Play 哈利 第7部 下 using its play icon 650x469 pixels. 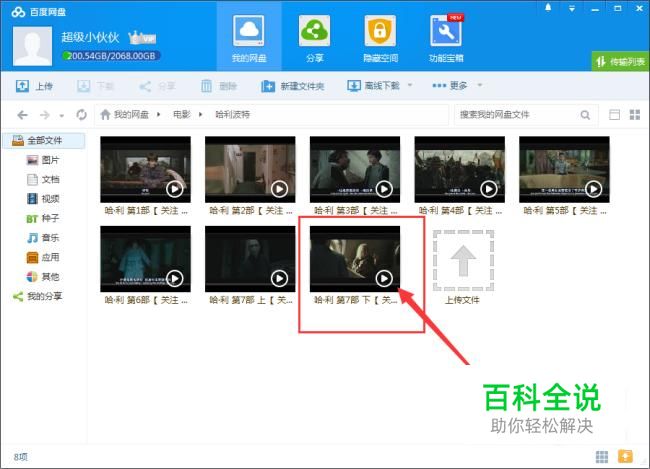tap(384, 278)
